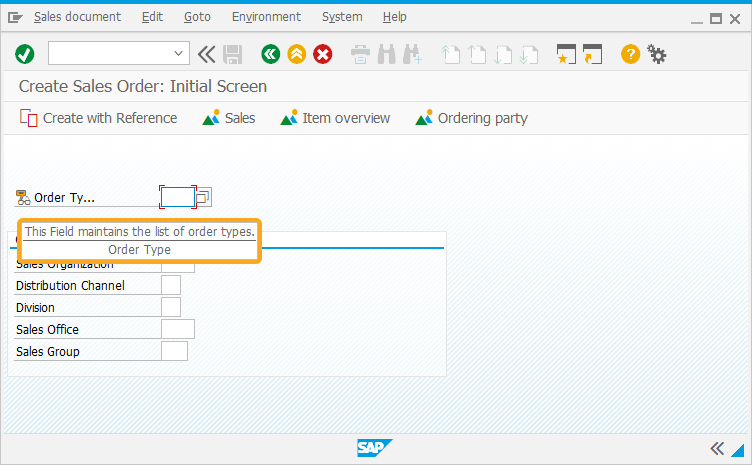The height and width of the screenshot is (465, 752).
Task: Click the Find binoculars icon
Action: coord(387,54)
